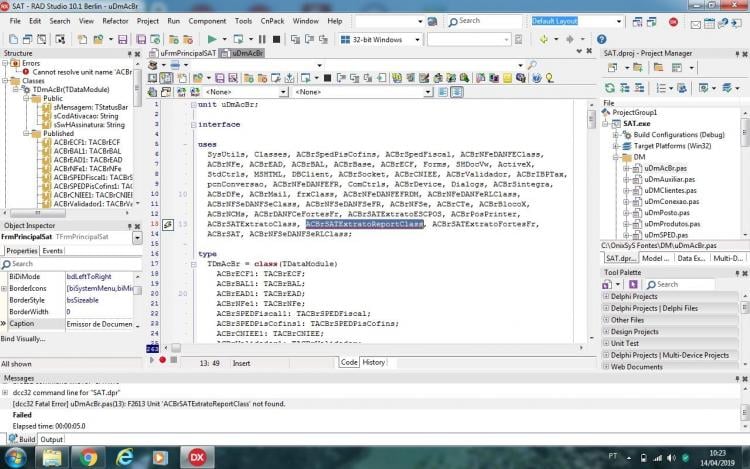This screenshot has height=469, width=750.
Task: Click the Save desktop layout icon
Action: [638, 22]
